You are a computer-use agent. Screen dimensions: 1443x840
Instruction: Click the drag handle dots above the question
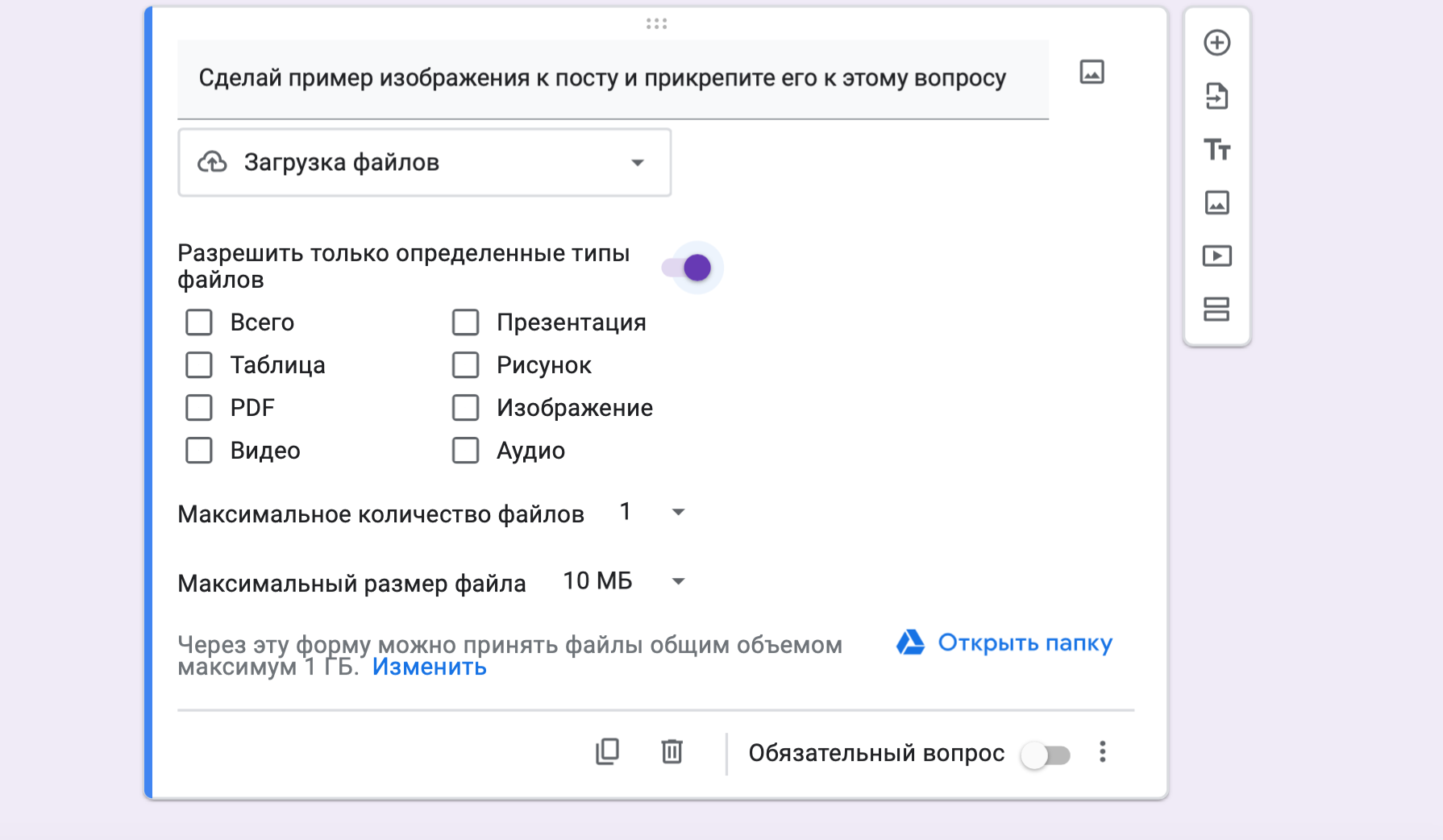[656, 23]
